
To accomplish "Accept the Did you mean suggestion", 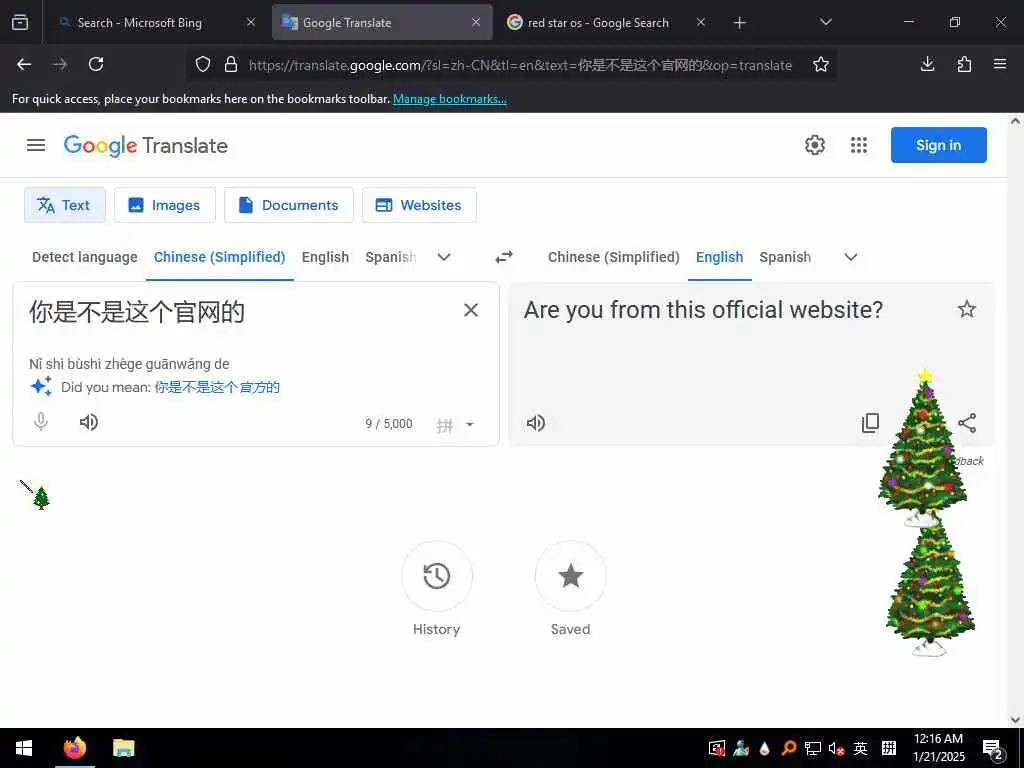I will (217, 387).
